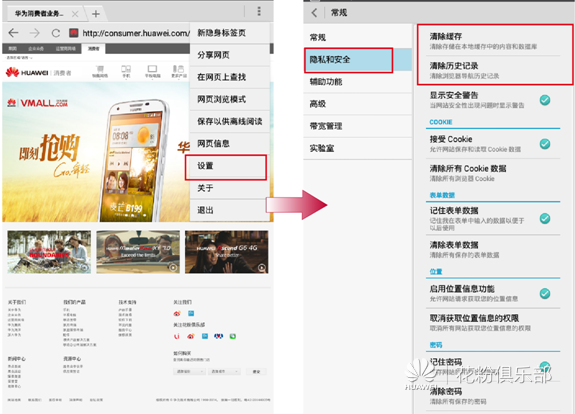Image resolution: width=575 pixels, height=414 pixels.
Task: Click the 更多产品 category icon
Action: [179, 71]
